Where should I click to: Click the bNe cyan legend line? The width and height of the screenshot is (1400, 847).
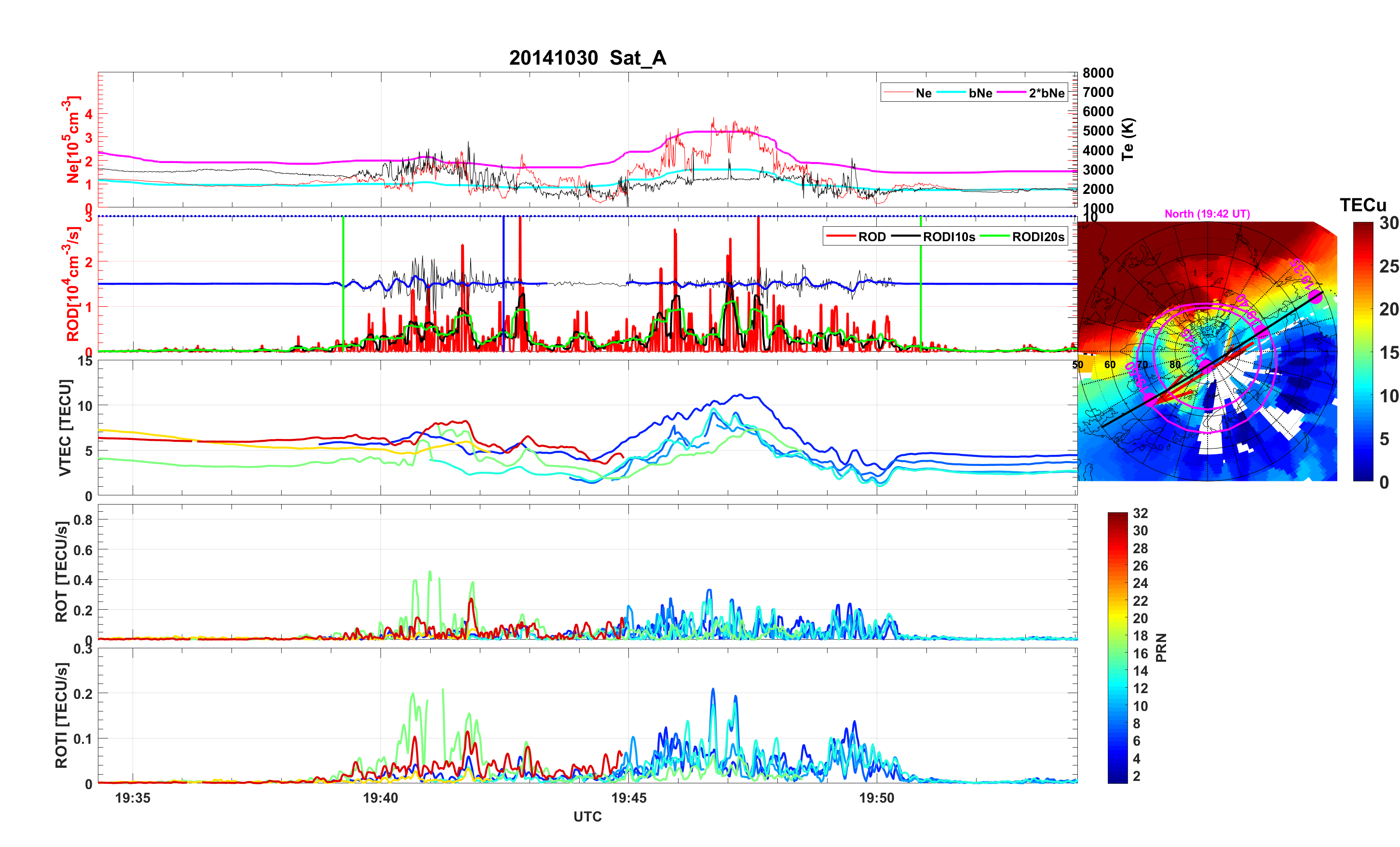(951, 93)
